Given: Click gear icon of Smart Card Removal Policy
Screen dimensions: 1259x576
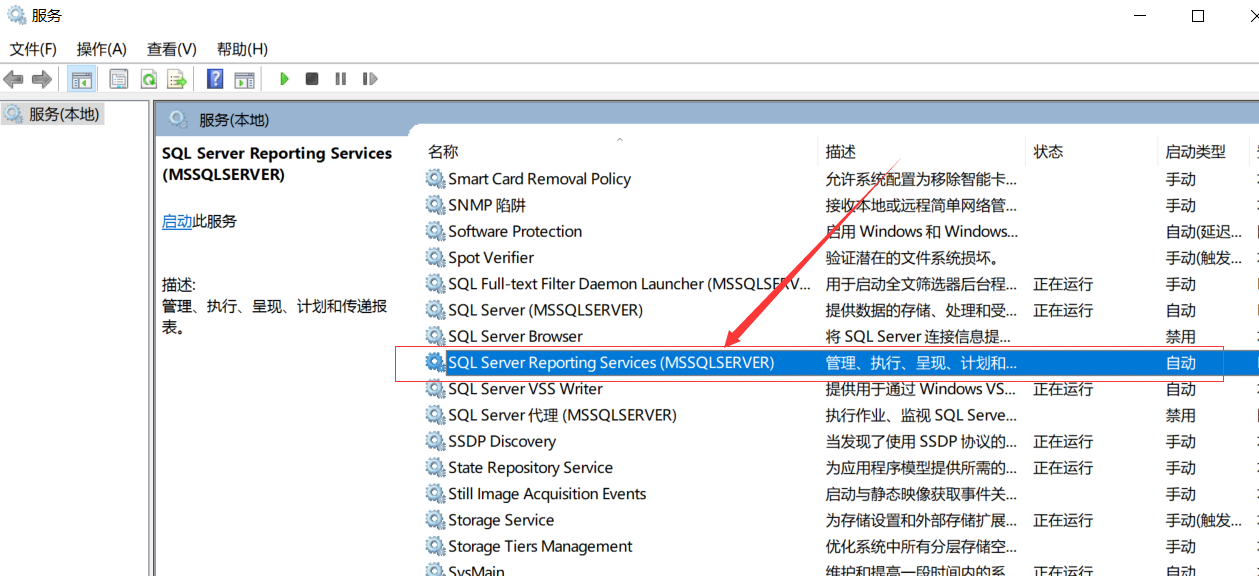Looking at the screenshot, I should coord(435,178).
